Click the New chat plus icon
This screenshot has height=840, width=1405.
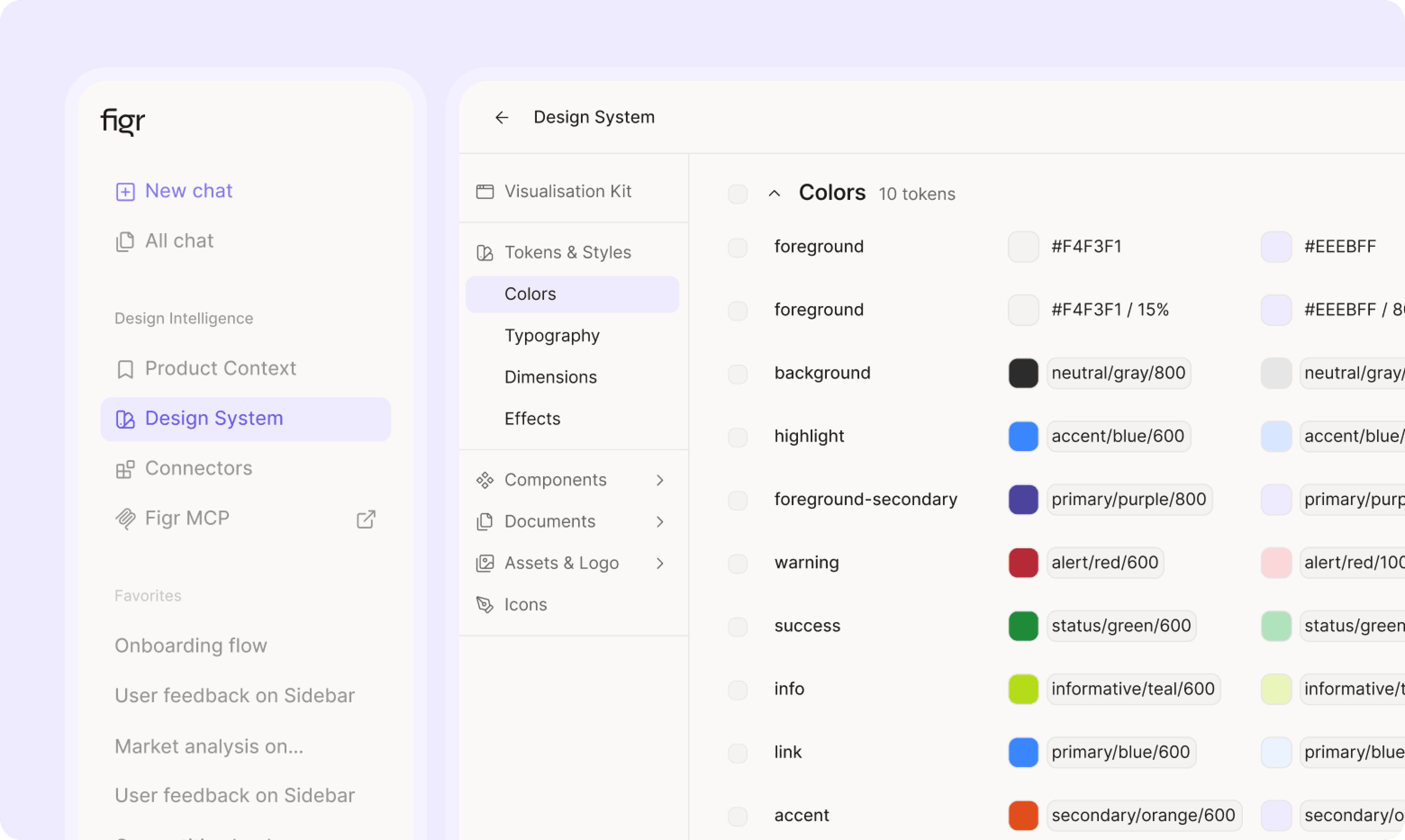coord(125,192)
